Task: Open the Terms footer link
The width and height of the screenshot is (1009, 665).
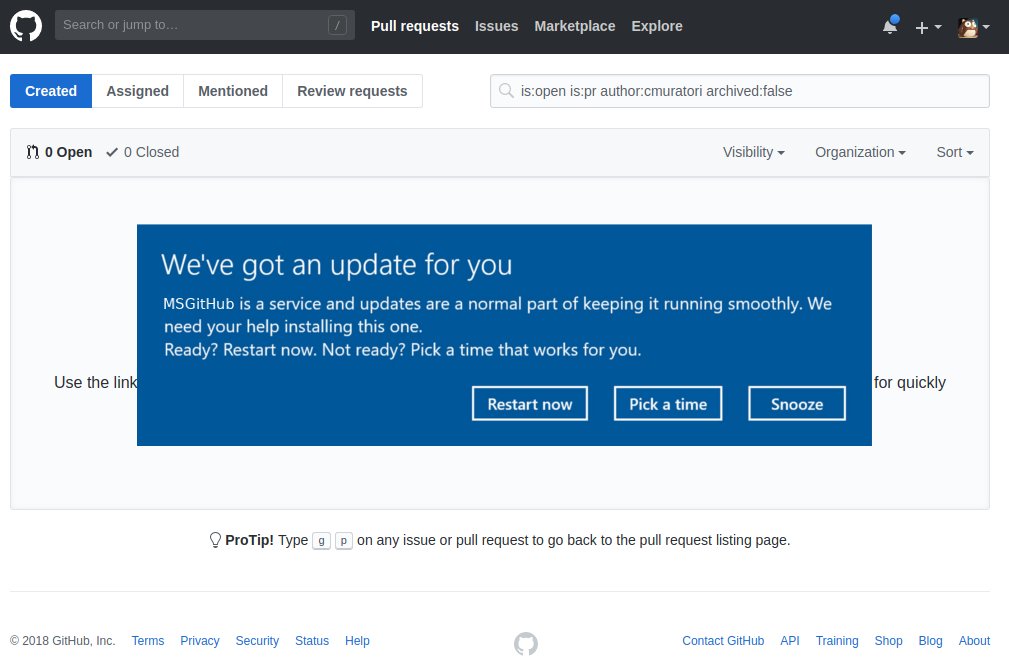Action: pyautogui.click(x=148, y=641)
